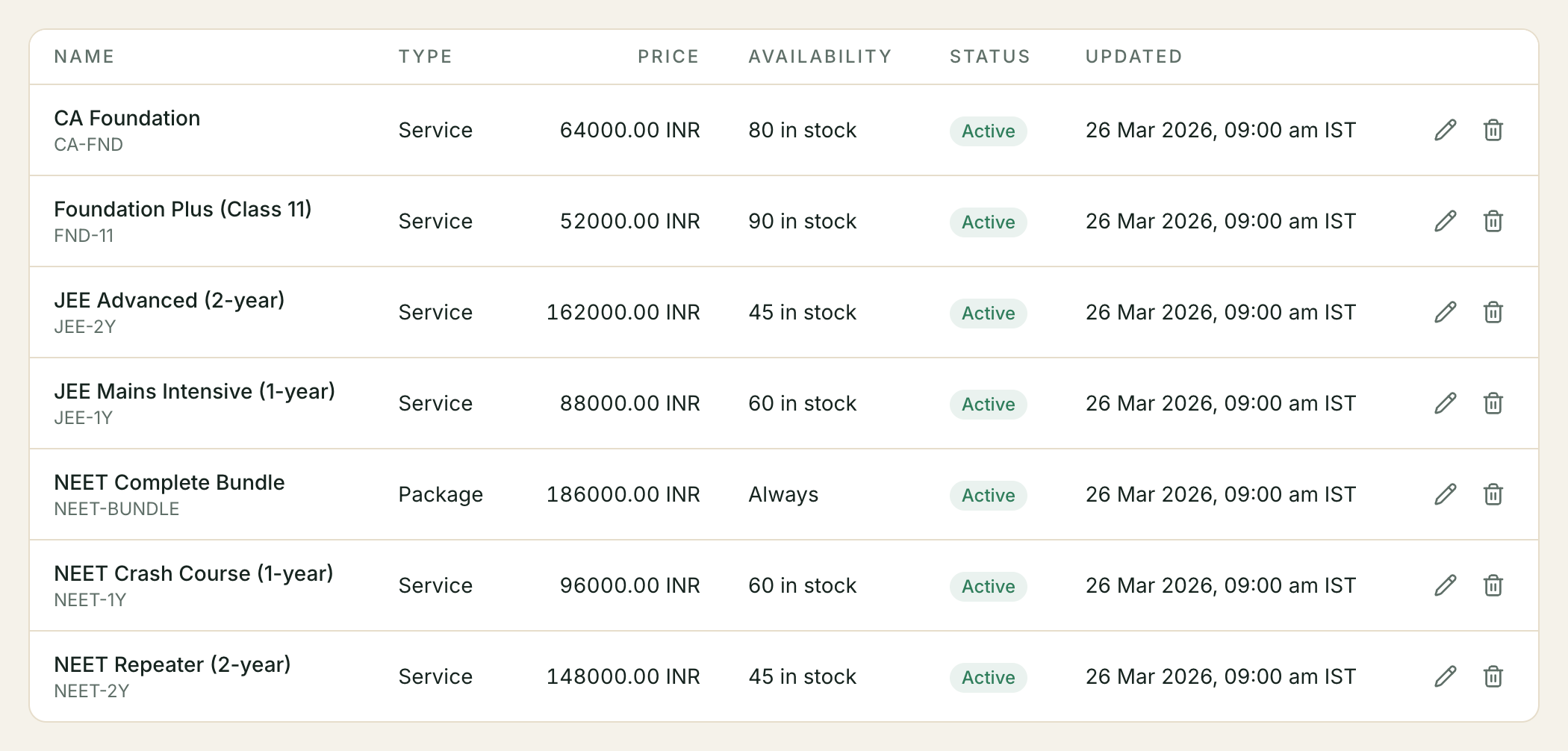Screen dimensions: 1568x751
Task: Delete NEET Repeater (2-year) row
Action: [1493, 676]
